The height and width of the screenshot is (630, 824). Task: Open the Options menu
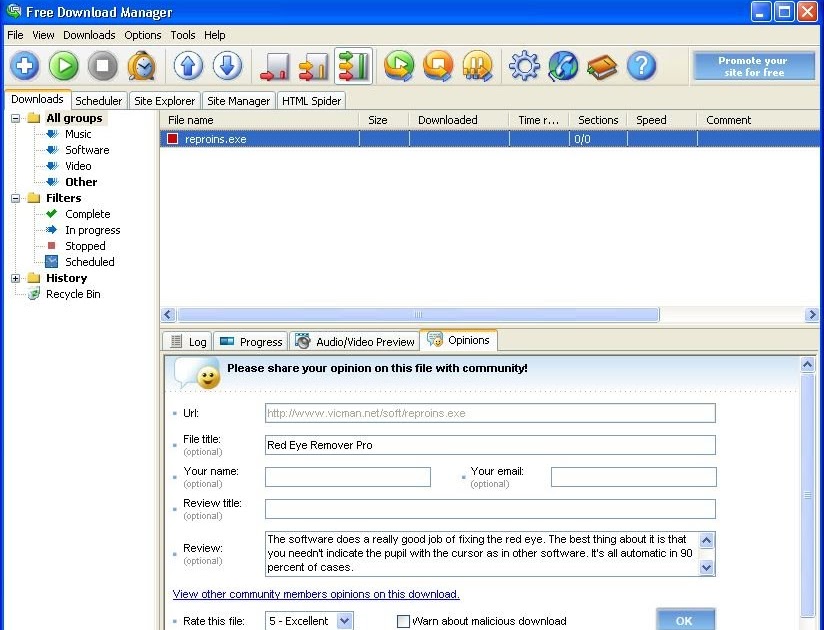142,35
